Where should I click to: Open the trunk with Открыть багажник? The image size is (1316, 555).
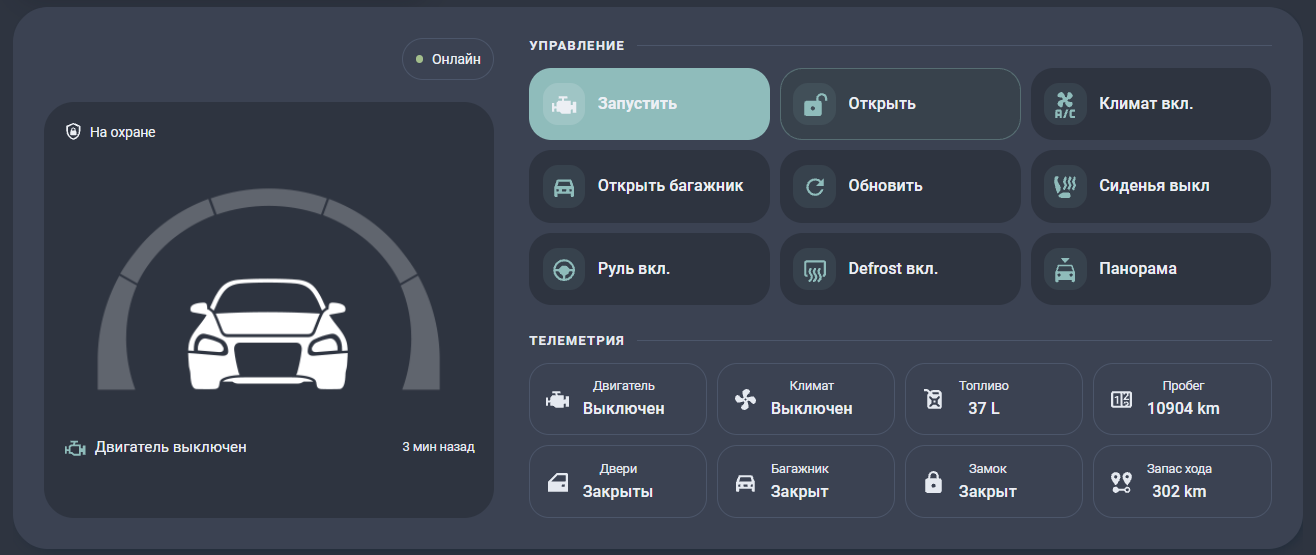point(649,186)
